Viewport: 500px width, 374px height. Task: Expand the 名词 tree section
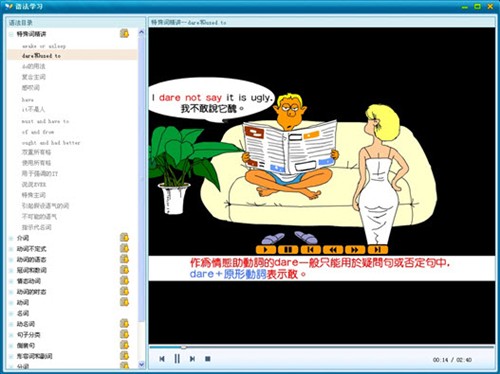11,313
